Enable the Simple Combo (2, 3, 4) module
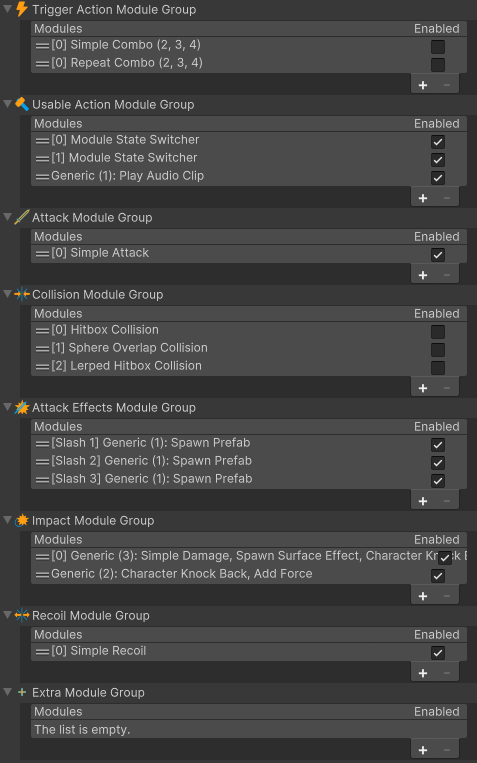This screenshot has width=477, height=763. [x=438, y=47]
